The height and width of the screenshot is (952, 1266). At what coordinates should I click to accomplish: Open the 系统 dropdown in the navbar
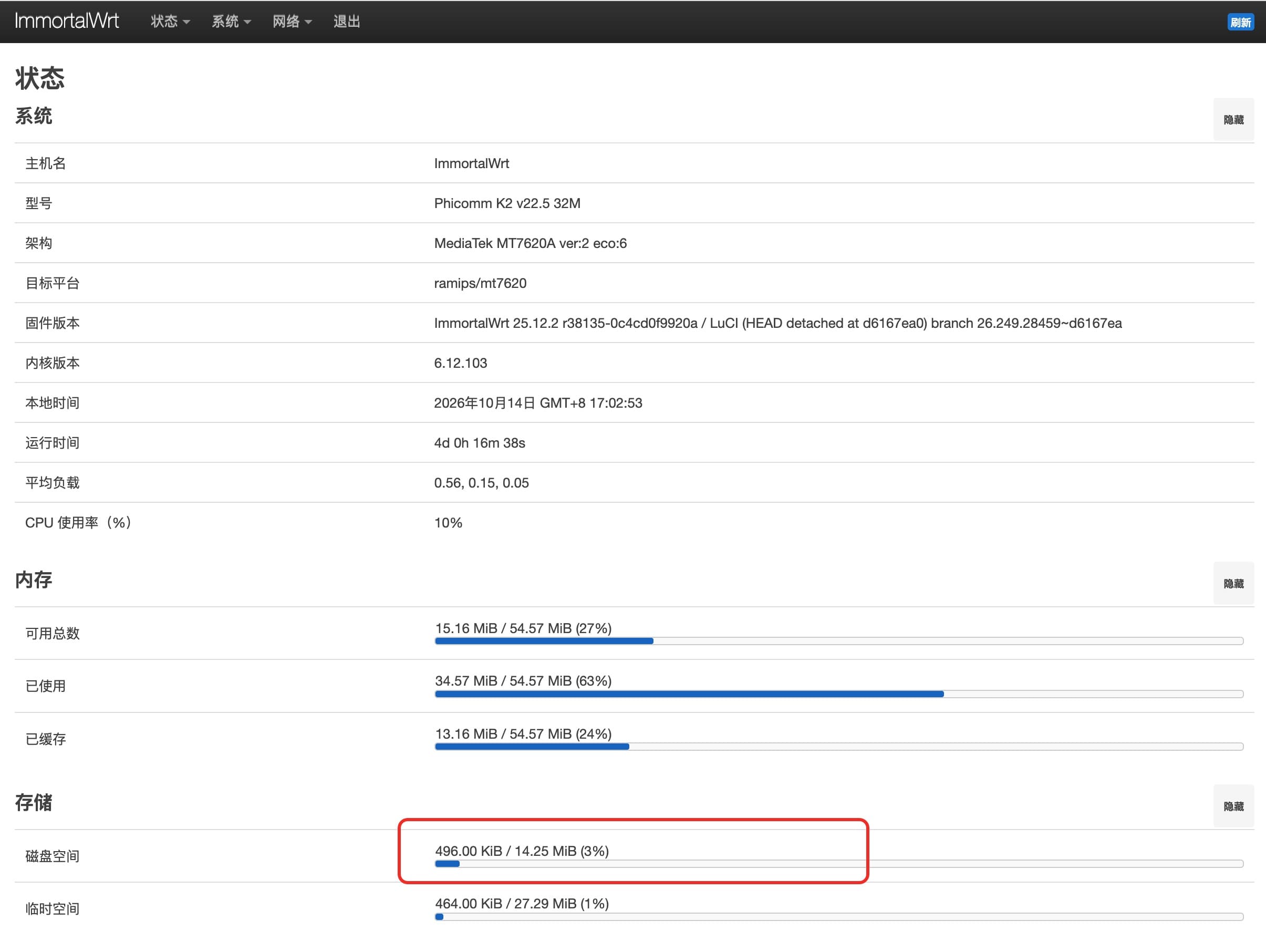point(231,22)
